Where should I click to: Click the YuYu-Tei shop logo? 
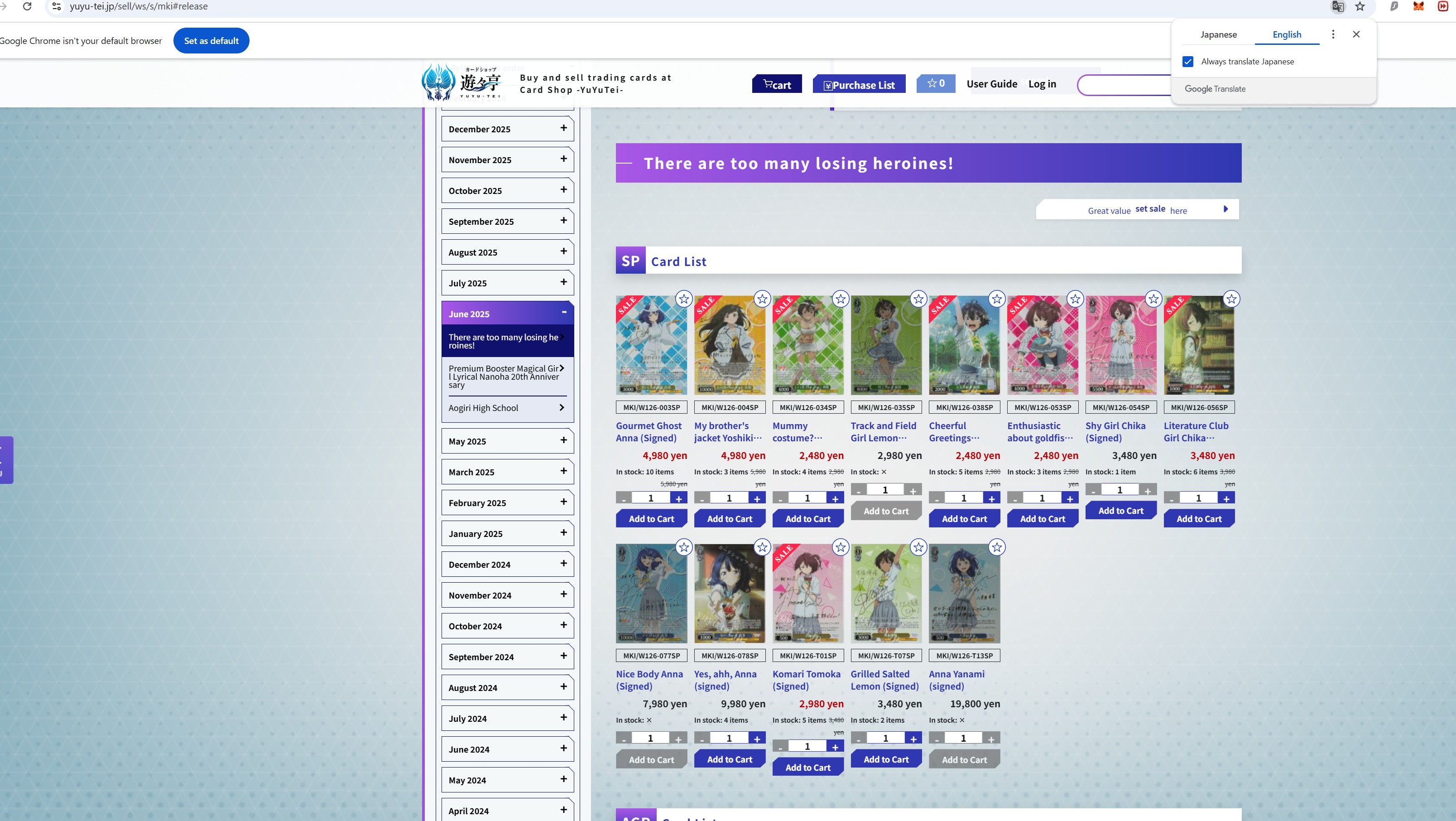click(x=460, y=82)
